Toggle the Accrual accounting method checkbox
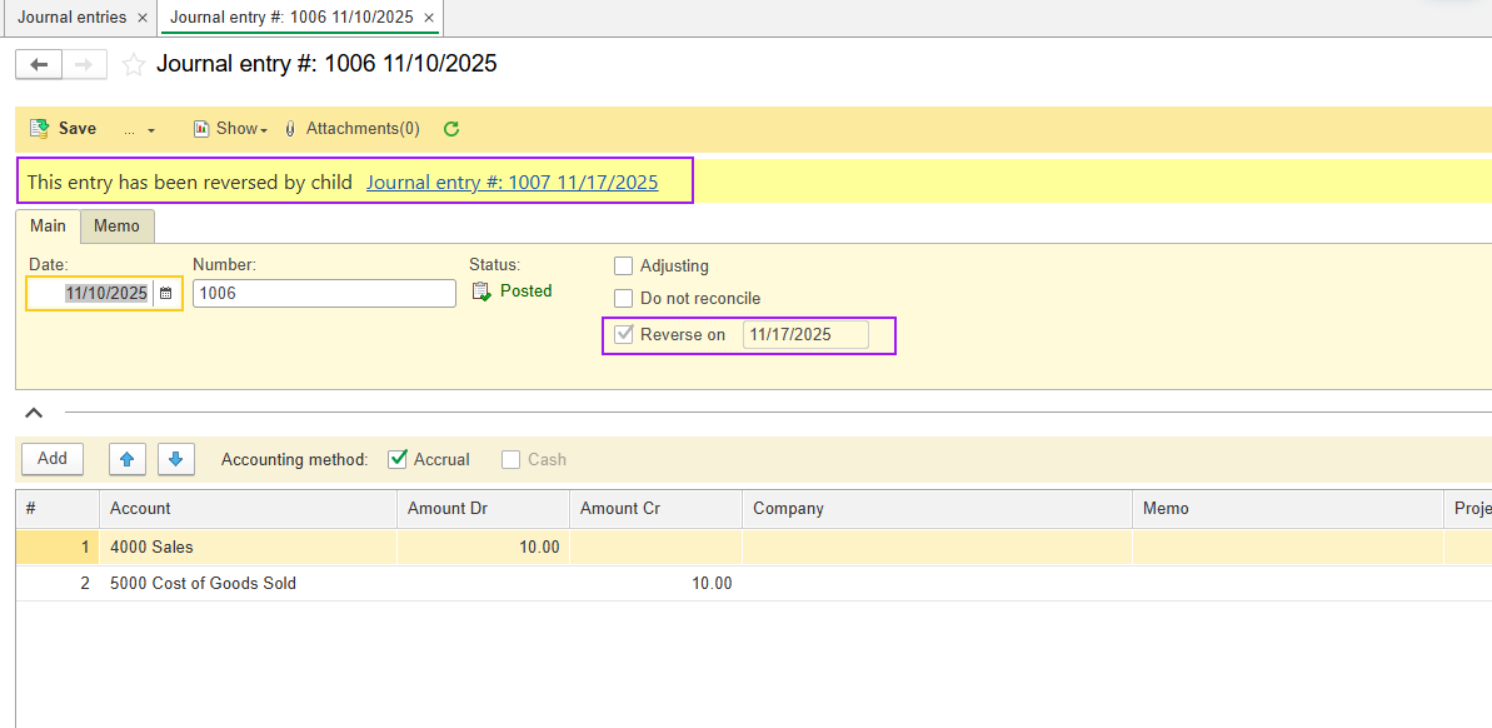This screenshot has width=1492, height=728. point(398,459)
